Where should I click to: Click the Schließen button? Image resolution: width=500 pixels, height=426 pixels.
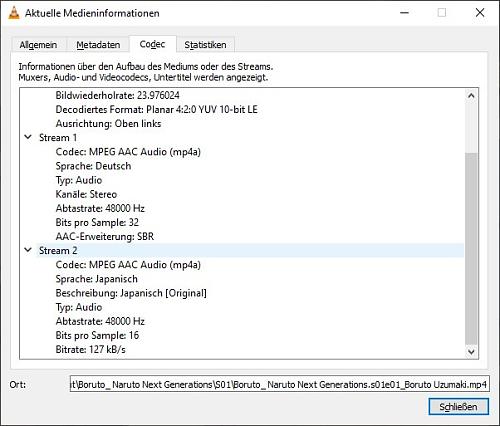(459, 407)
